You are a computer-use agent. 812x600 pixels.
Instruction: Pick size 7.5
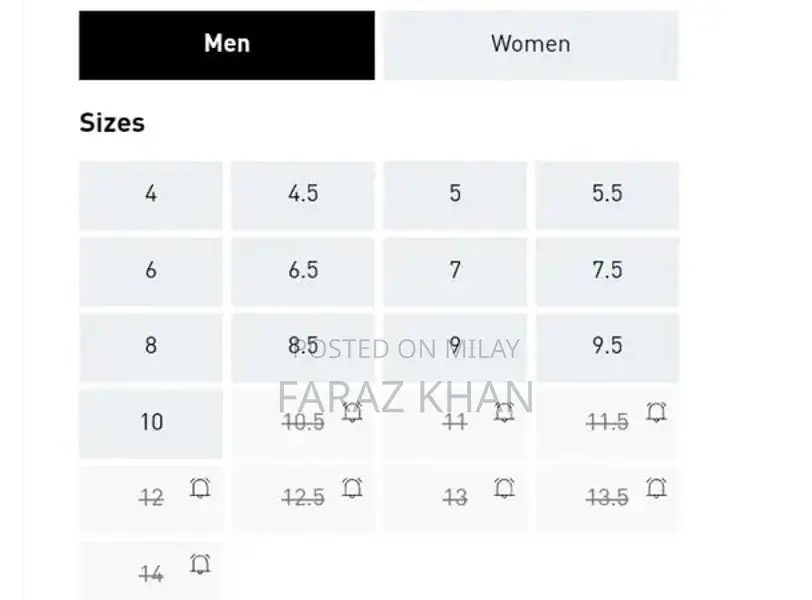(x=607, y=270)
